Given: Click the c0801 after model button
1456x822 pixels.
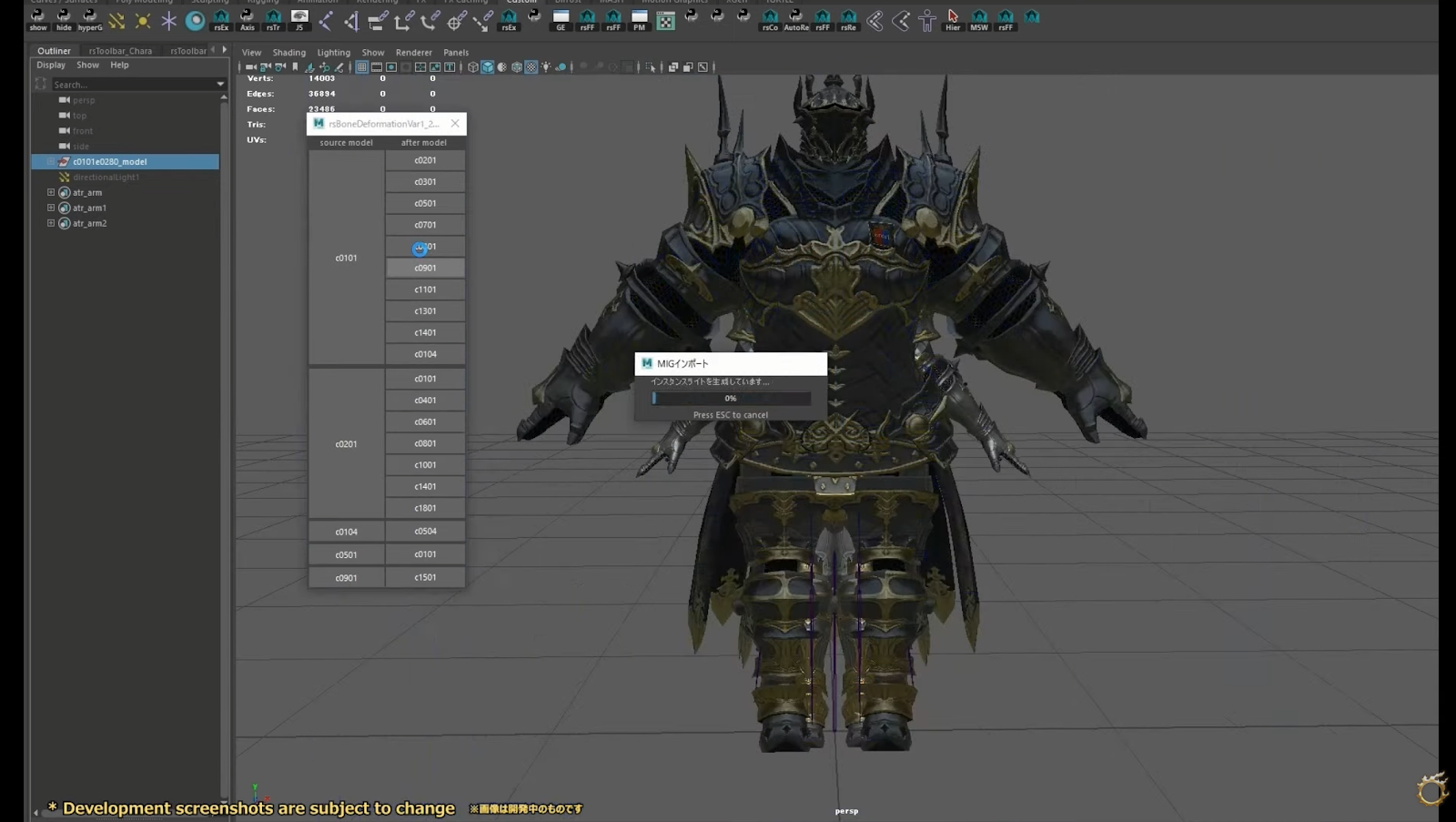Looking at the screenshot, I should click(x=425, y=443).
